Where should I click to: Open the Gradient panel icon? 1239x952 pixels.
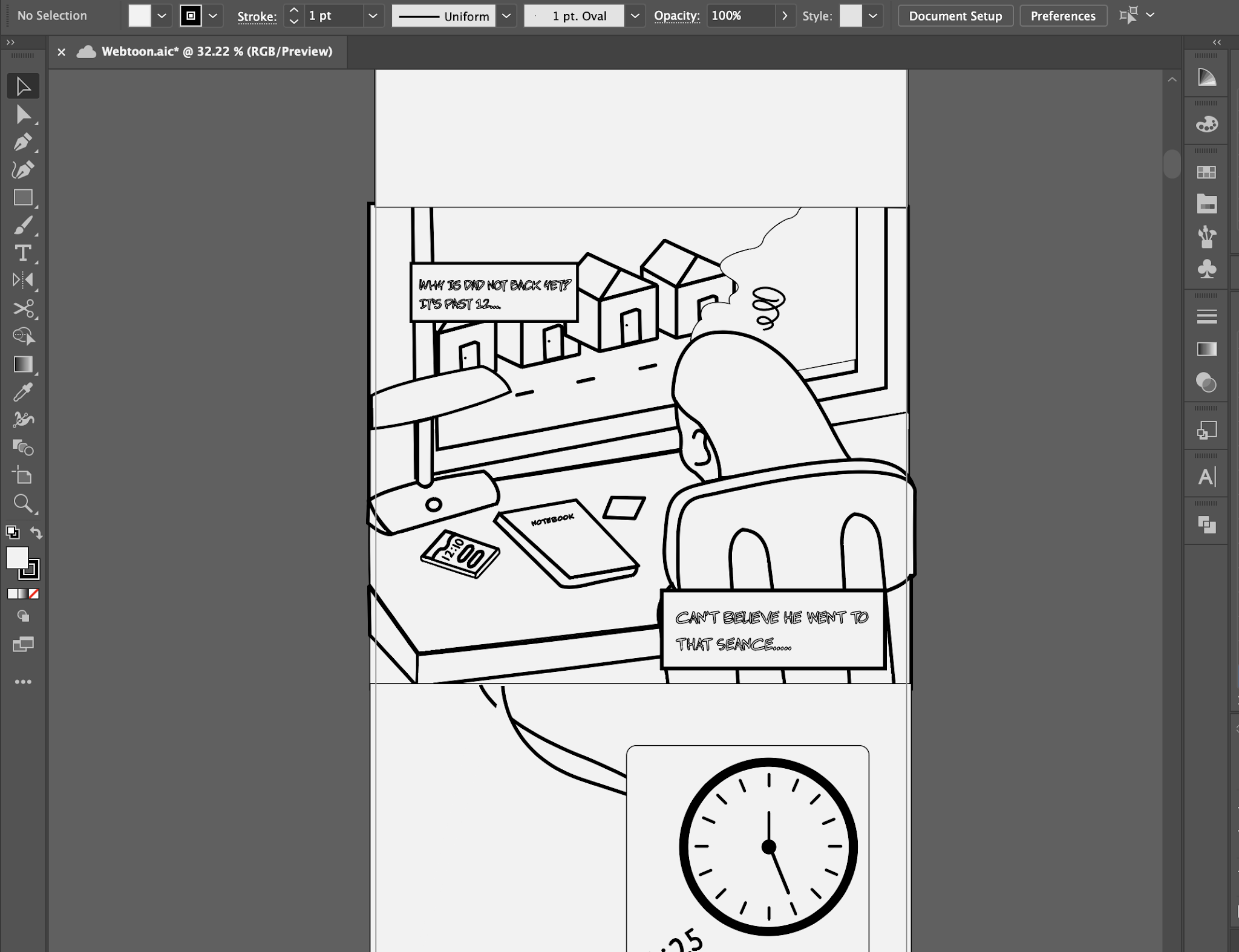pyautogui.click(x=1206, y=349)
